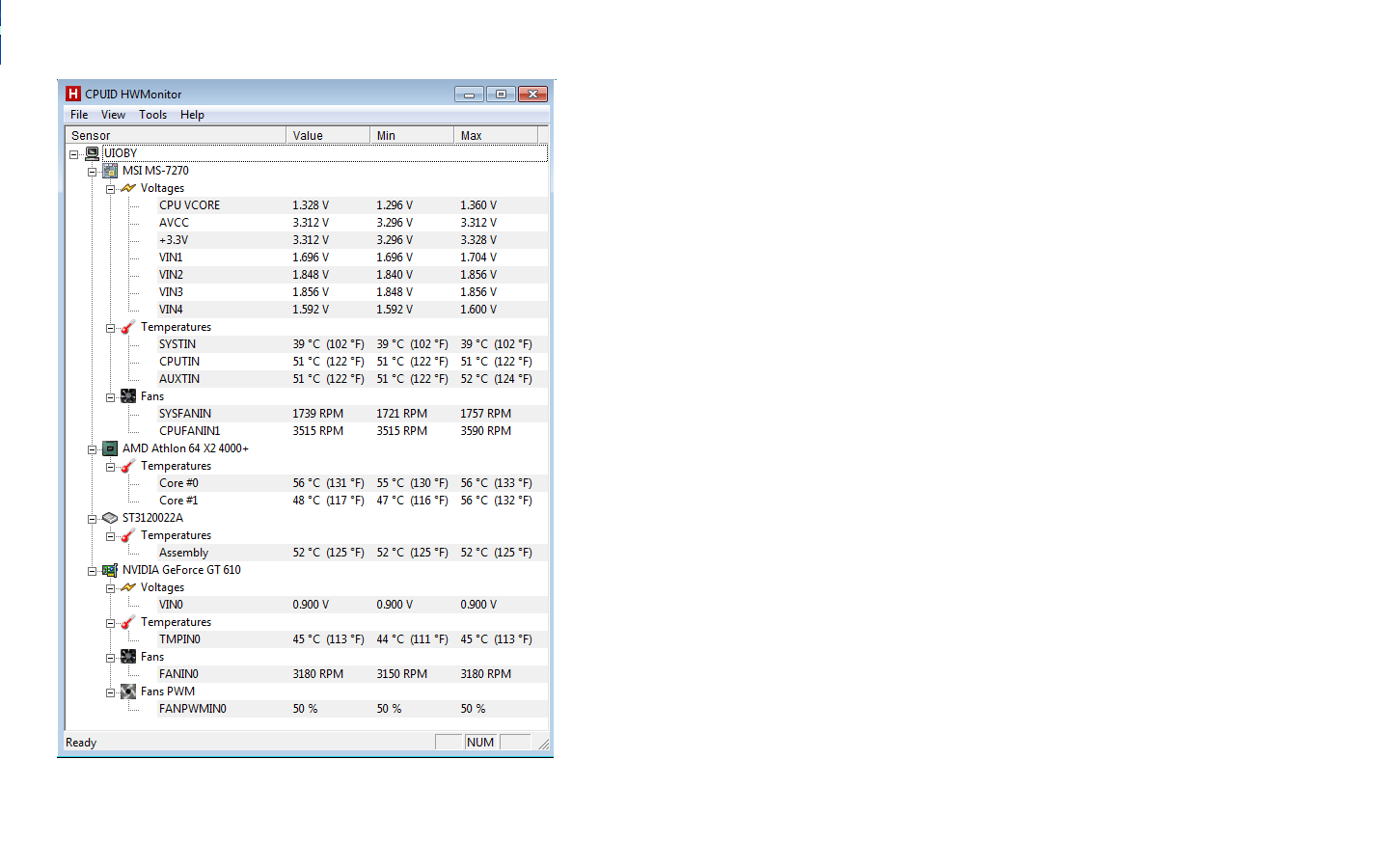Collapse the MSI MS-7270 node
1389x868 pixels.
point(92,172)
